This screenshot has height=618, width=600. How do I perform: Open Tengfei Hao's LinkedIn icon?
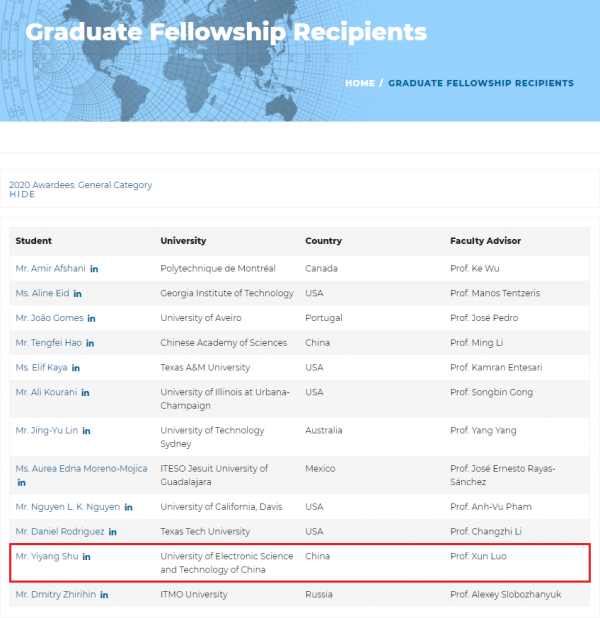coord(90,343)
